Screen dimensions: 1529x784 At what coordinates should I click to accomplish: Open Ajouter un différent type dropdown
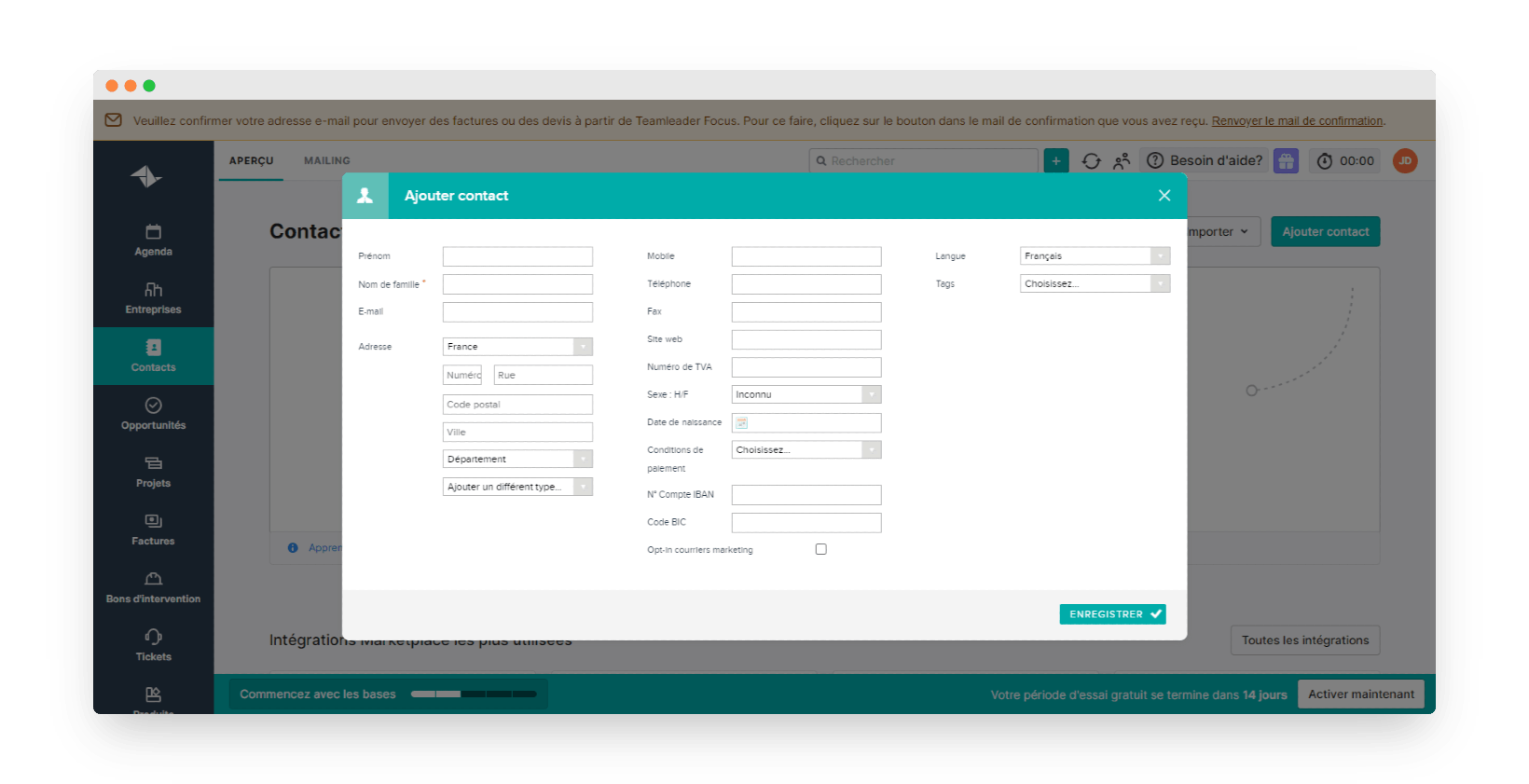(x=517, y=487)
